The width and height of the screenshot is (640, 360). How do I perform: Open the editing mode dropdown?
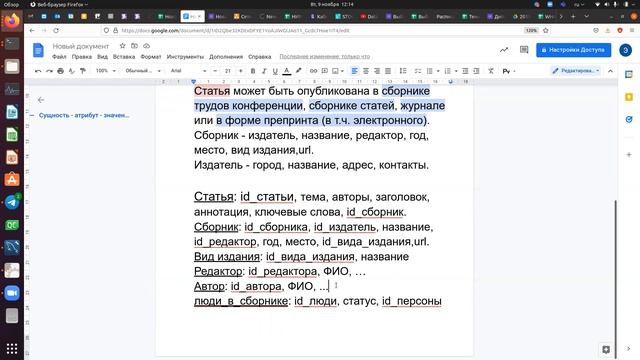[576, 71]
